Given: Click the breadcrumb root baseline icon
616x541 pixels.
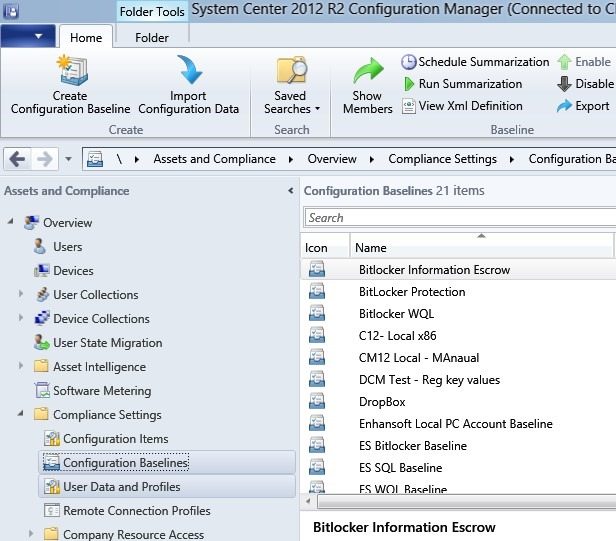Looking at the screenshot, I should (95, 159).
